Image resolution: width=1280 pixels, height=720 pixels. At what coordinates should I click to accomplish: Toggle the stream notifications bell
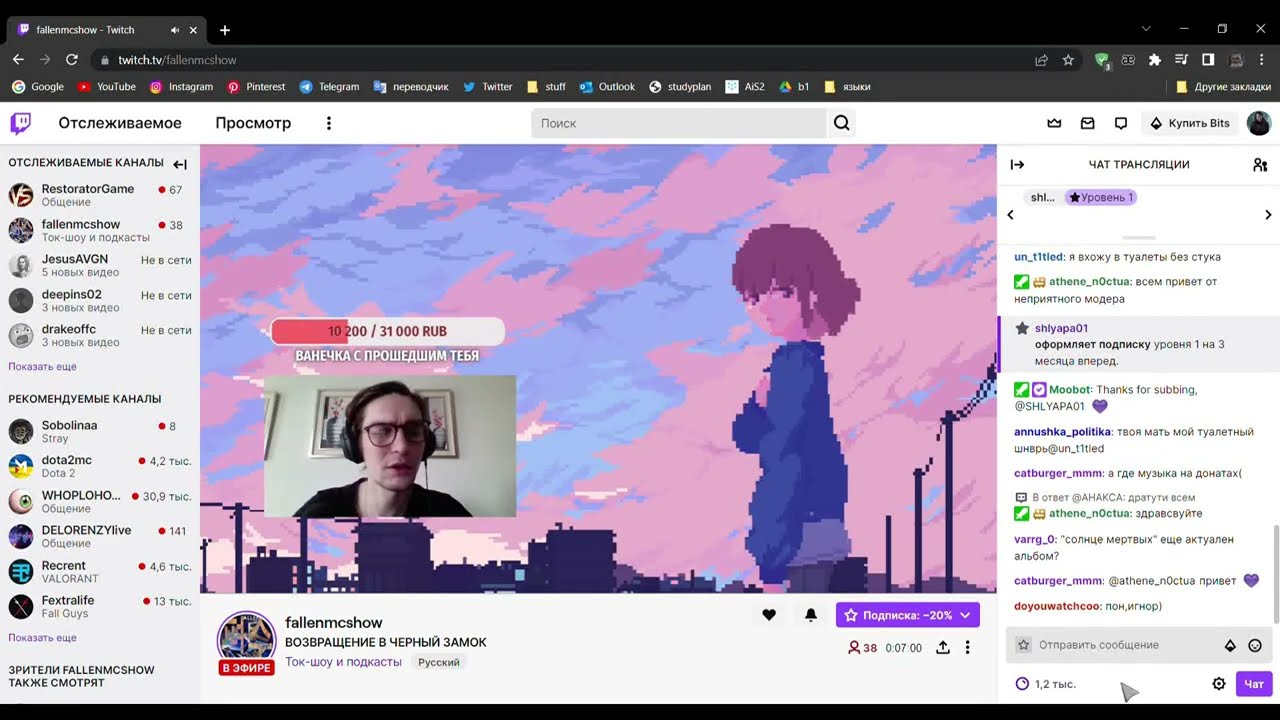point(811,615)
